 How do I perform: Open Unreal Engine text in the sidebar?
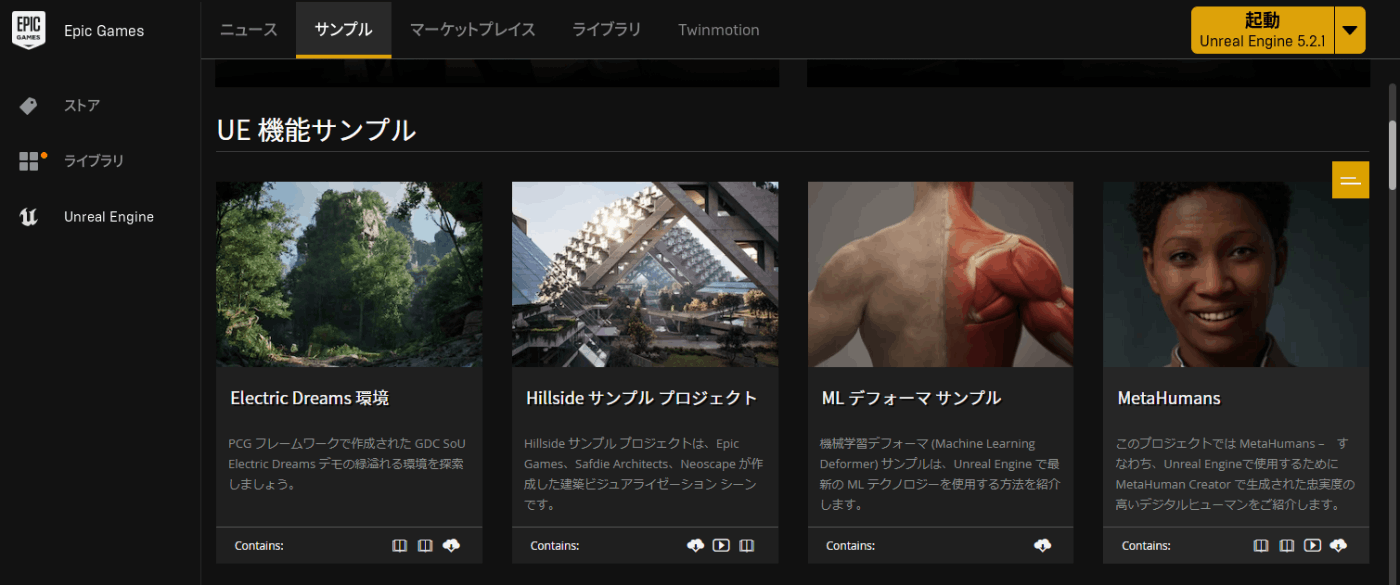pyautogui.click(x=109, y=217)
